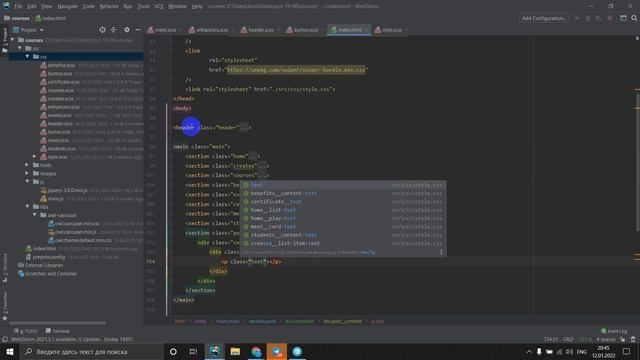Click the swiper-bundle.min.css URL in code
Viewport: 640px width, 360px height.
point(296,70)
